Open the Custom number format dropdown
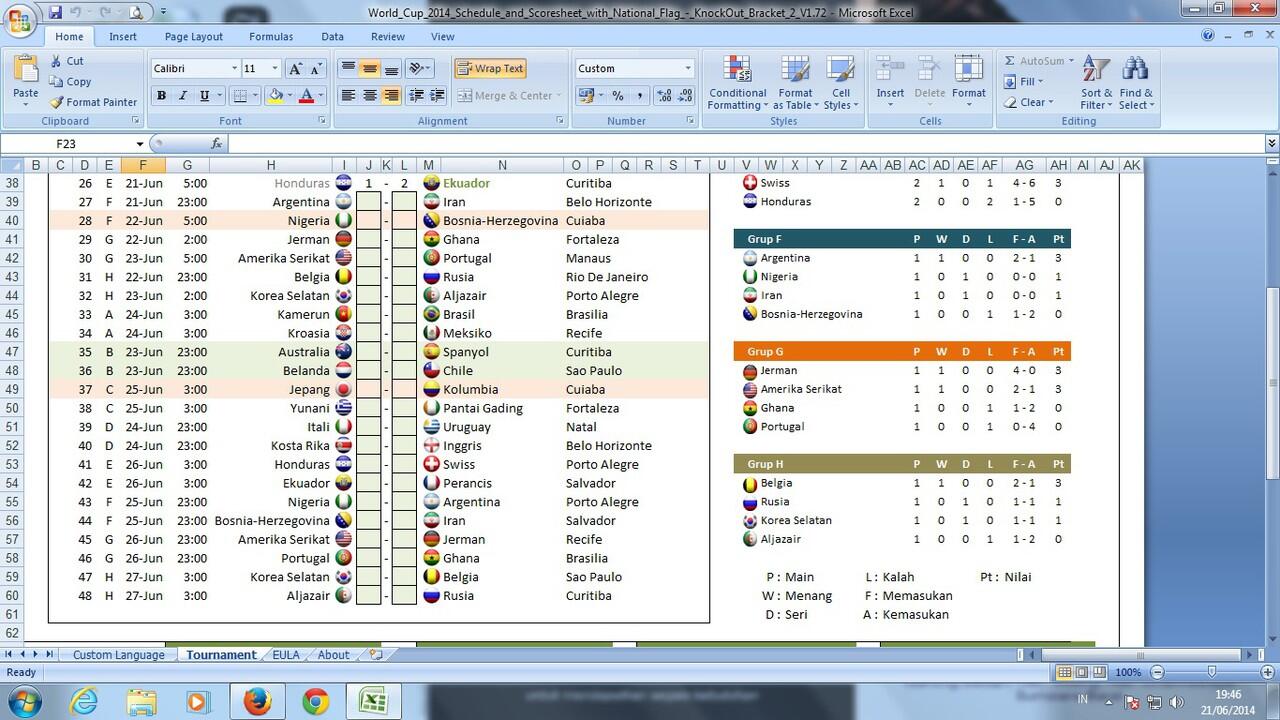The image size is (1280, 720). (x=688, y=69)
